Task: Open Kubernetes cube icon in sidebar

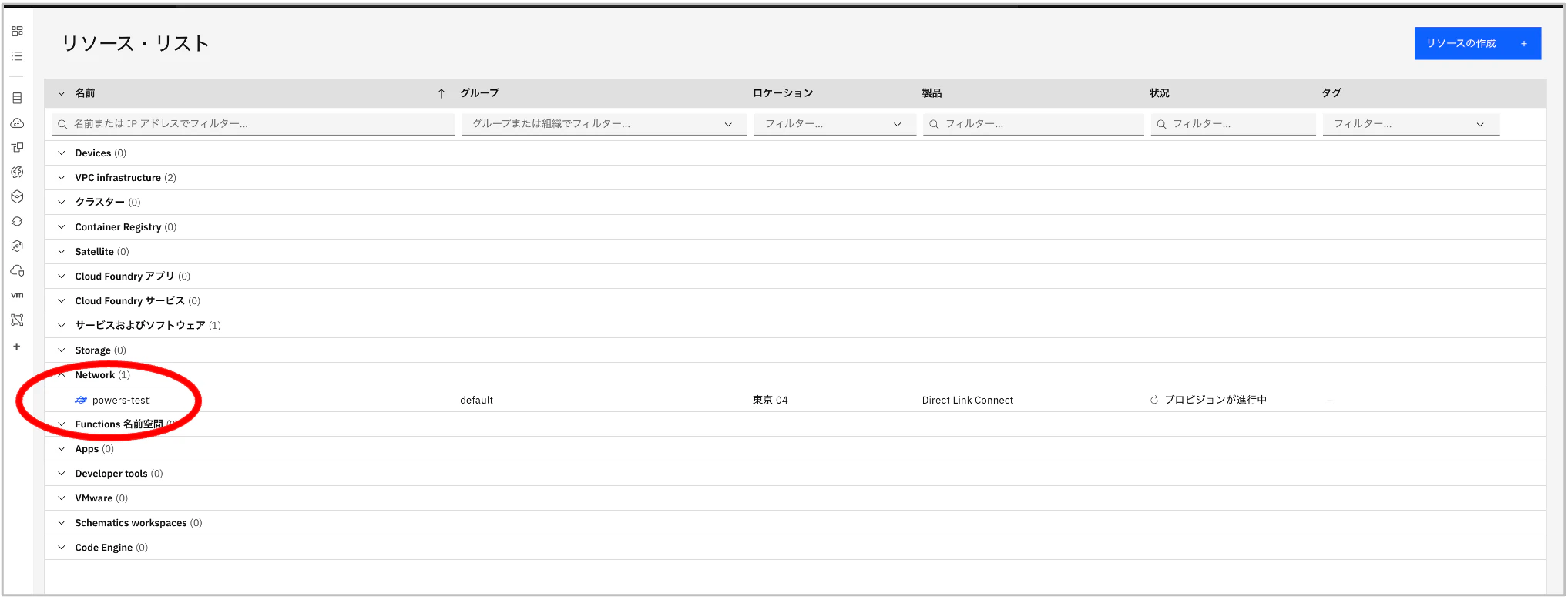Action: pos(17,196)
